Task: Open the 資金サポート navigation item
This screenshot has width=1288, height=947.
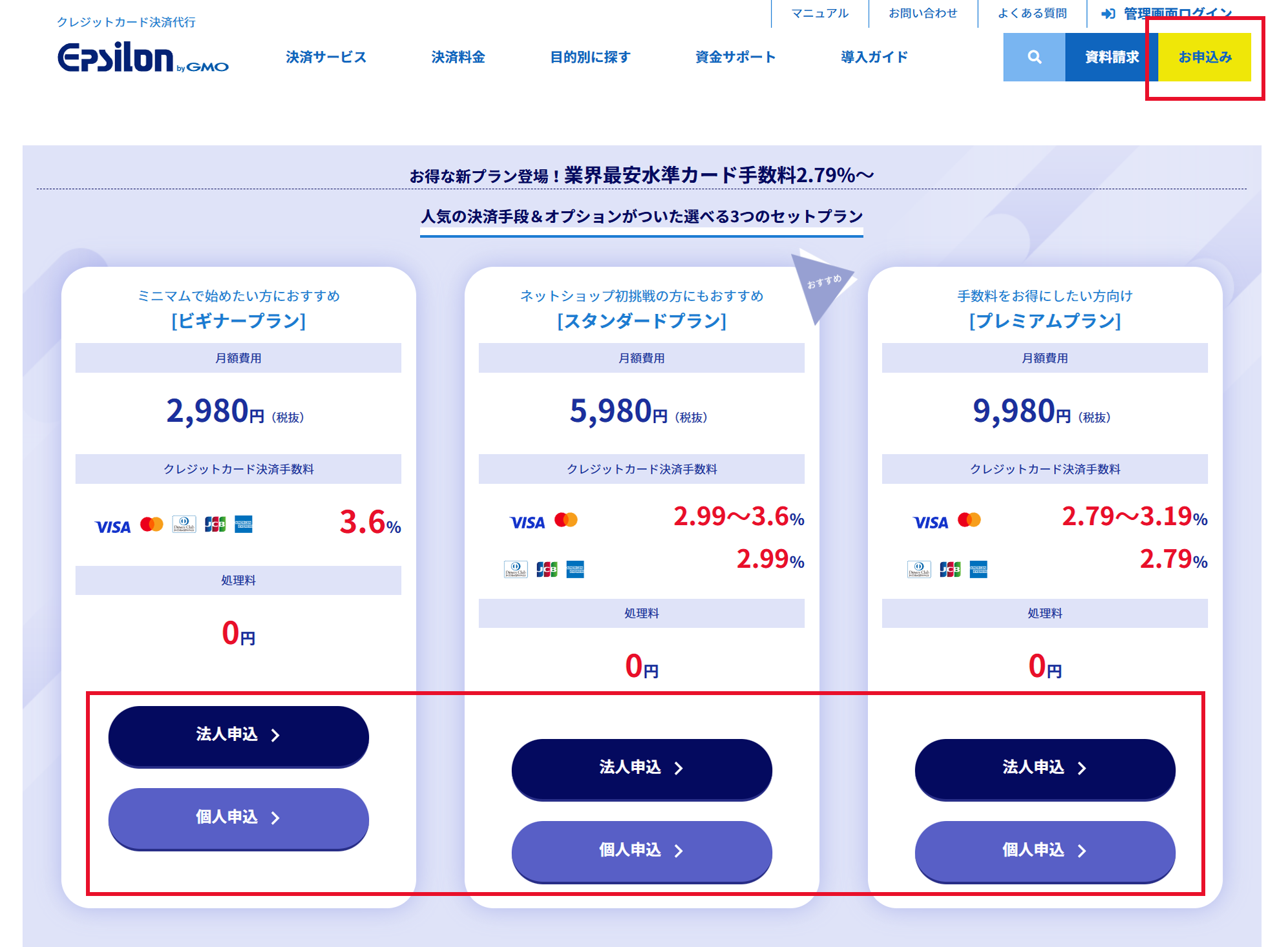Action: [x=735, y=57]
